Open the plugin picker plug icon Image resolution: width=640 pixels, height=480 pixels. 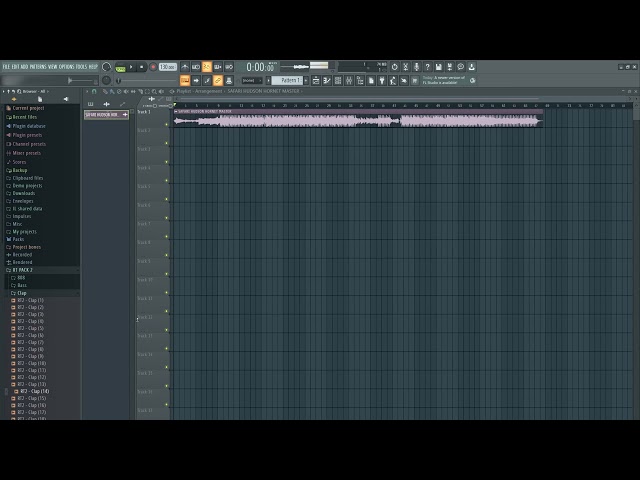382,80
